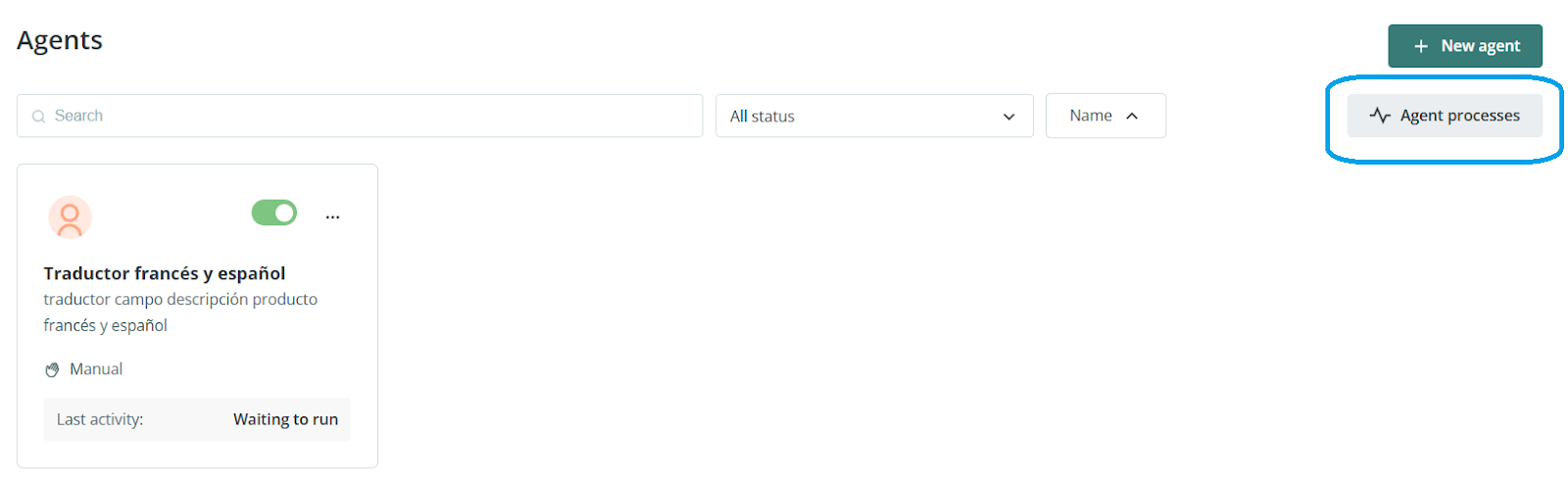Click the upward arrow next to Name

point(1132,116)
